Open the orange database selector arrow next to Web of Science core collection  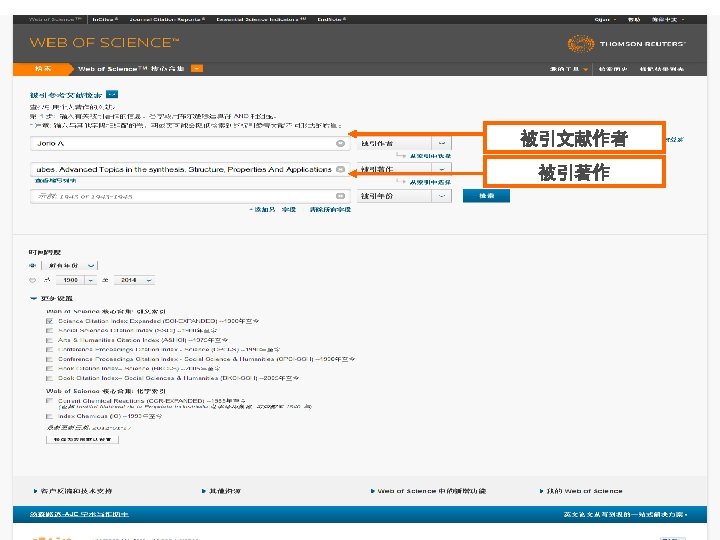[x=197, y=68]
